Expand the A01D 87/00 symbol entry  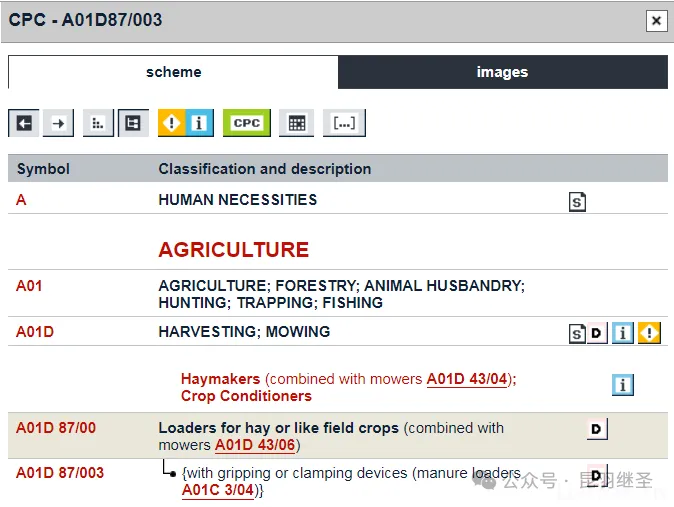click(x=56, y=428)
